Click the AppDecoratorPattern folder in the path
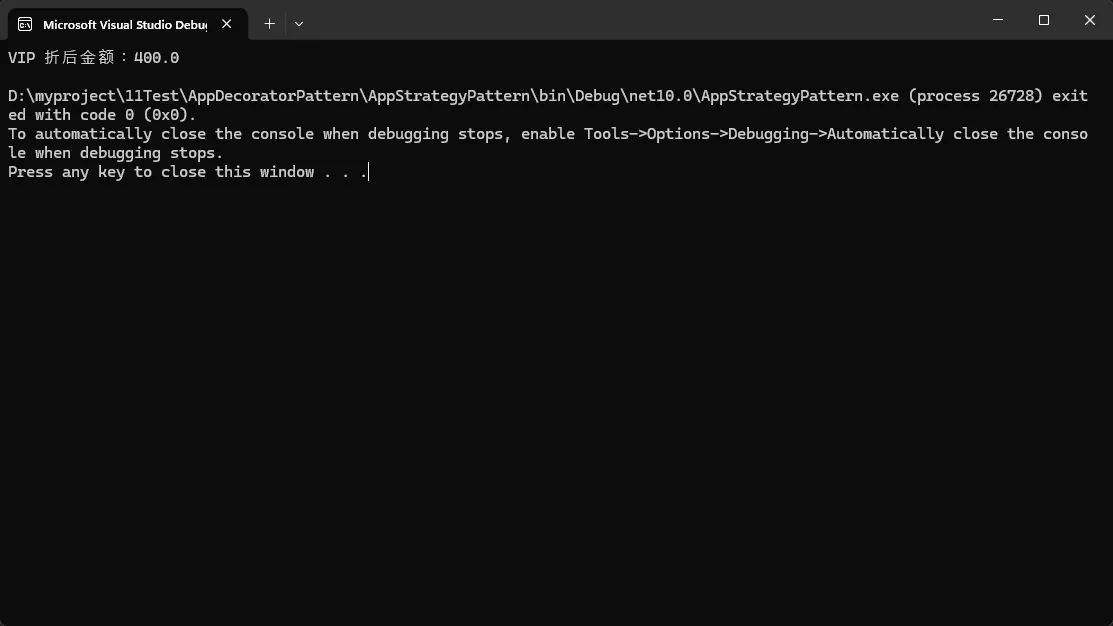1113x626 pixels. coord(272,96)
